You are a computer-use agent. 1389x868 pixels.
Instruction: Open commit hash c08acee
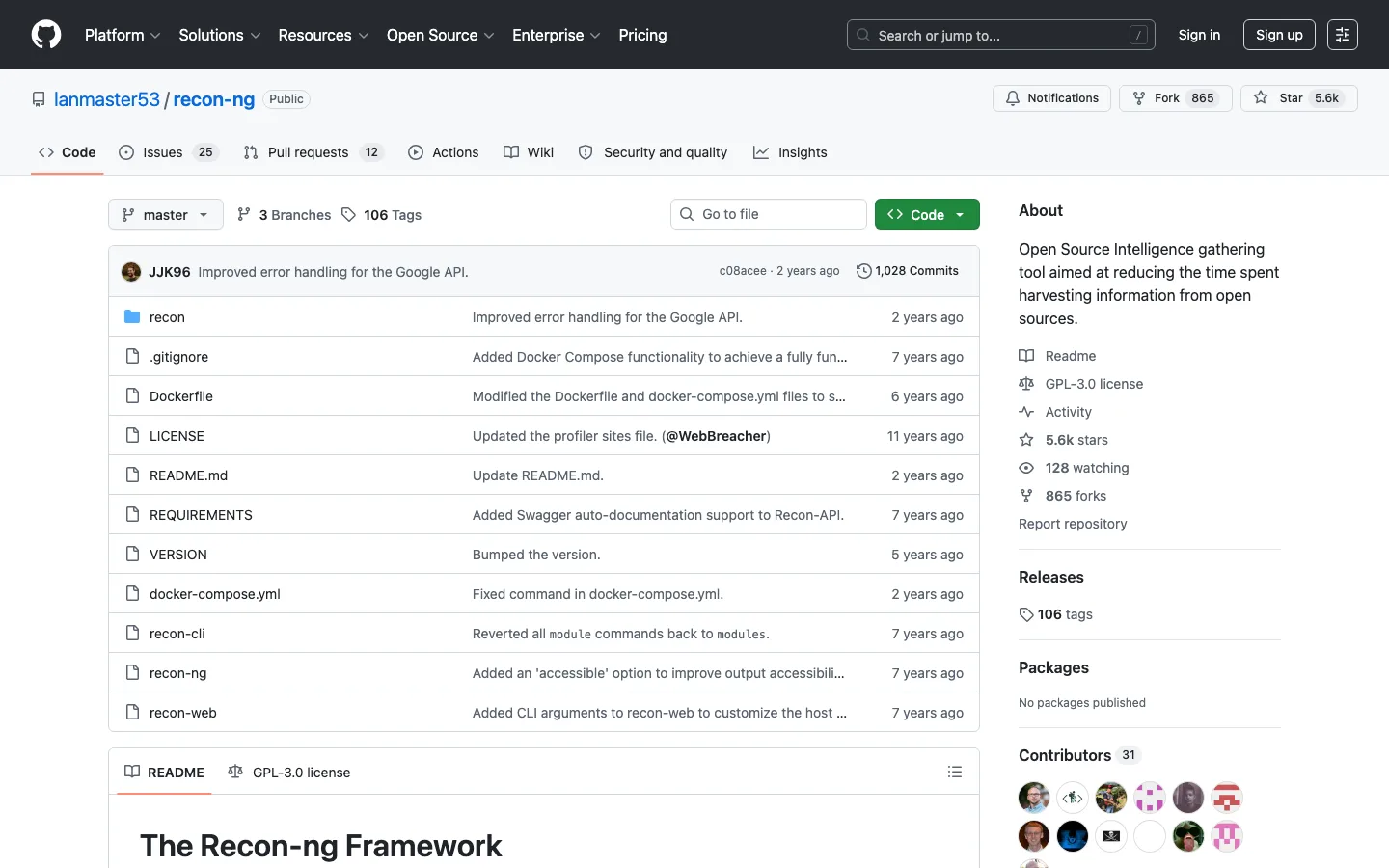click(743, 271)
